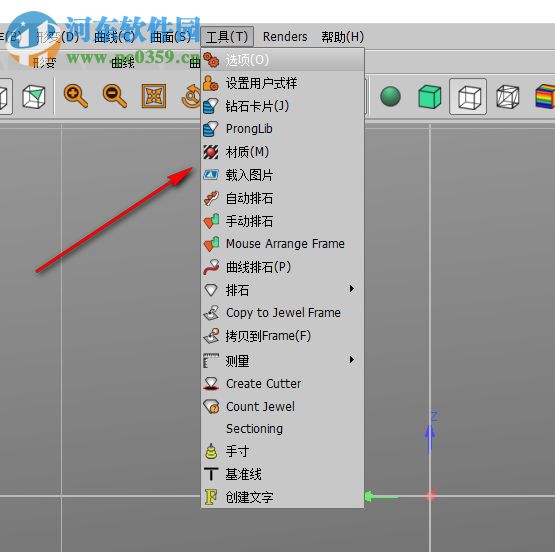Click the green sphere shading icon
This screenshot has height=552, width=555.
[x=390, y=96]
